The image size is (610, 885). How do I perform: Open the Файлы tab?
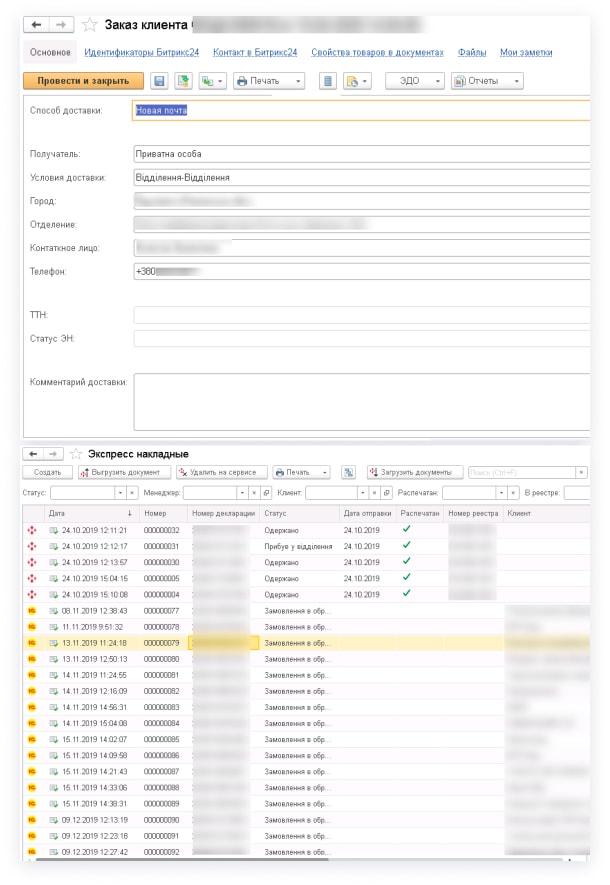[x=472, y=52]
